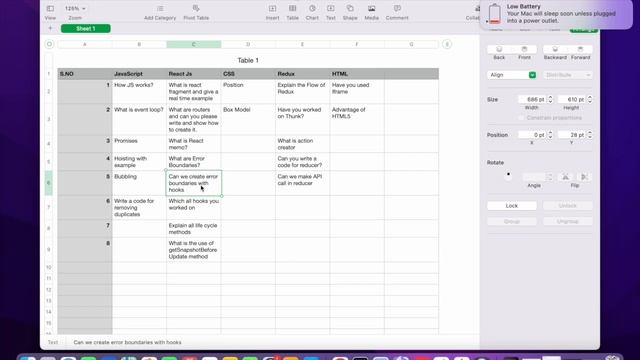Click the Forward arrange icon
This screenshot has height=360, width=640.
(x=580, y=49)
